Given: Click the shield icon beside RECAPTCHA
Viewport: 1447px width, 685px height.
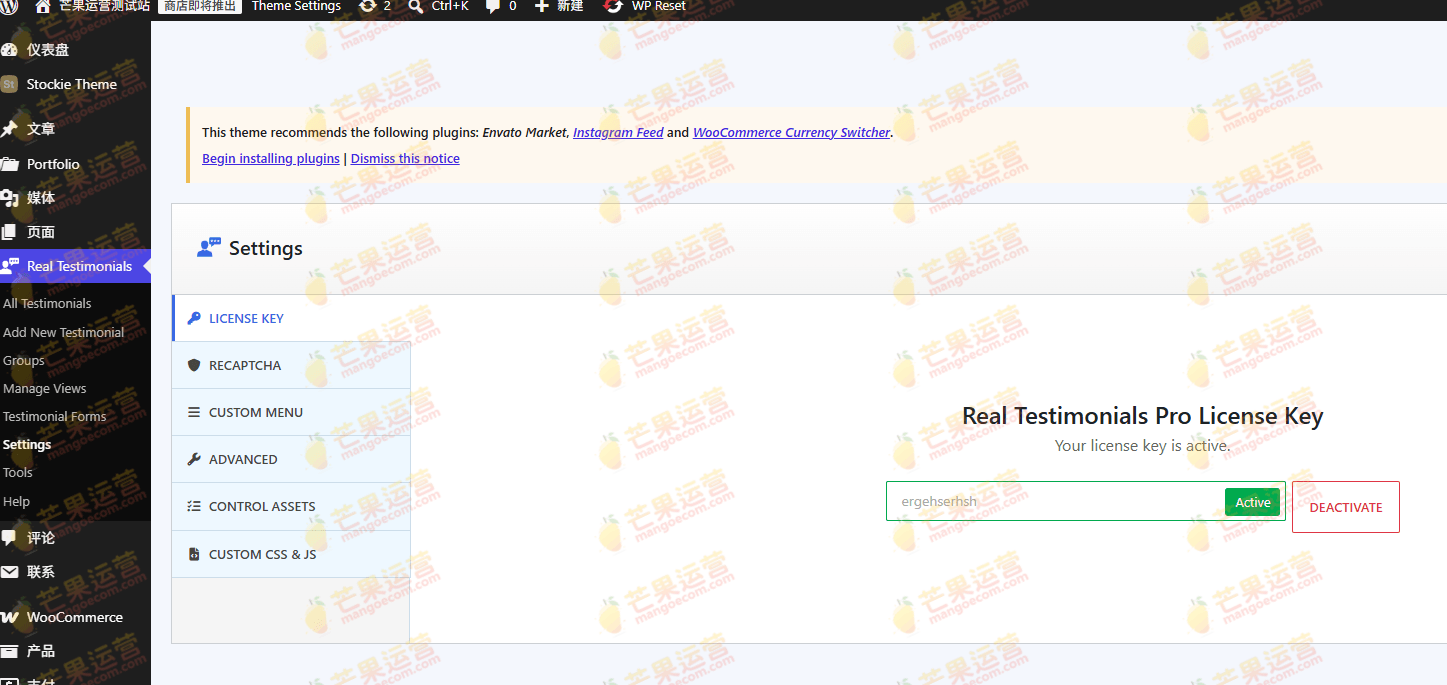Looking at the screenshot, I should tap(194, 365).
